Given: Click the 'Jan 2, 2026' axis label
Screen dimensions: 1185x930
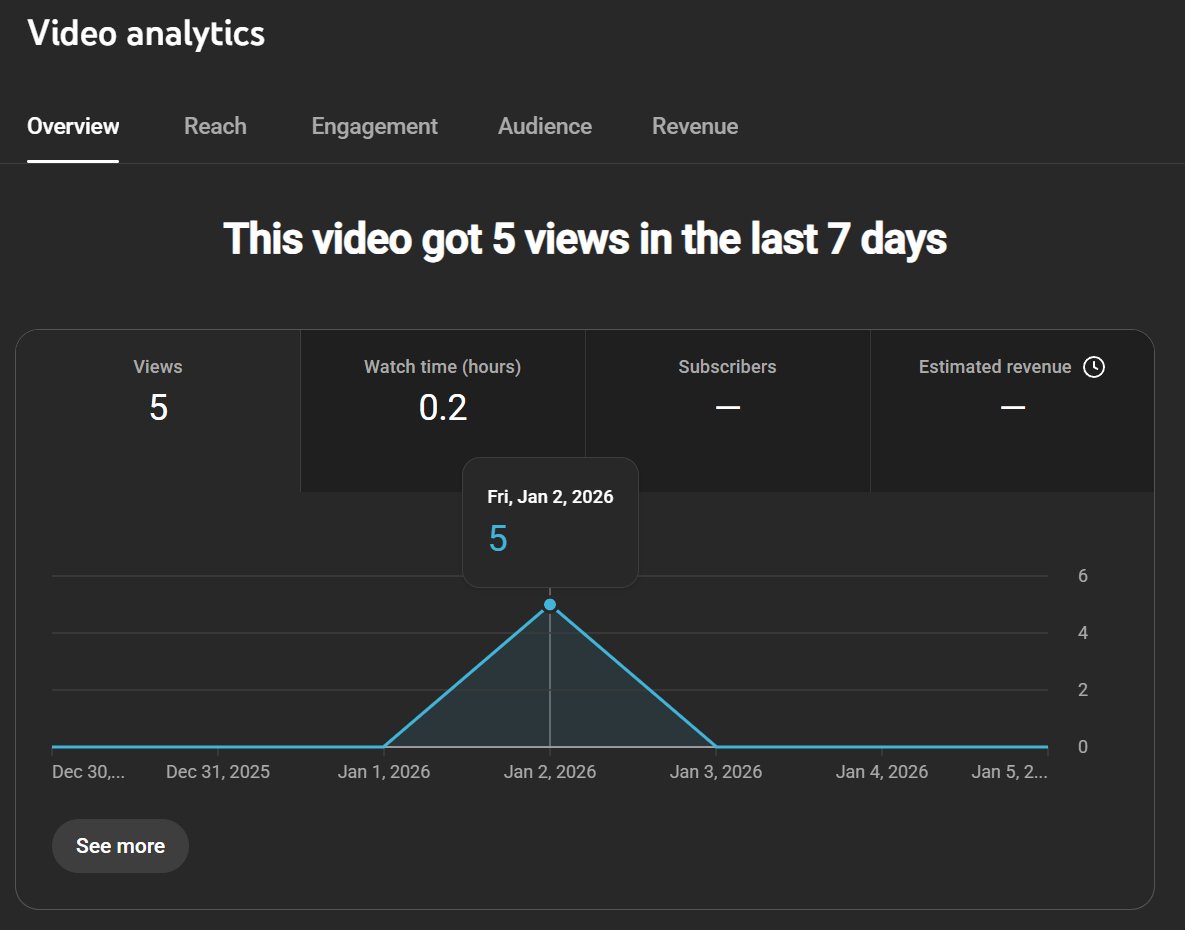Looking at the screenshot, I should point(550,771).
